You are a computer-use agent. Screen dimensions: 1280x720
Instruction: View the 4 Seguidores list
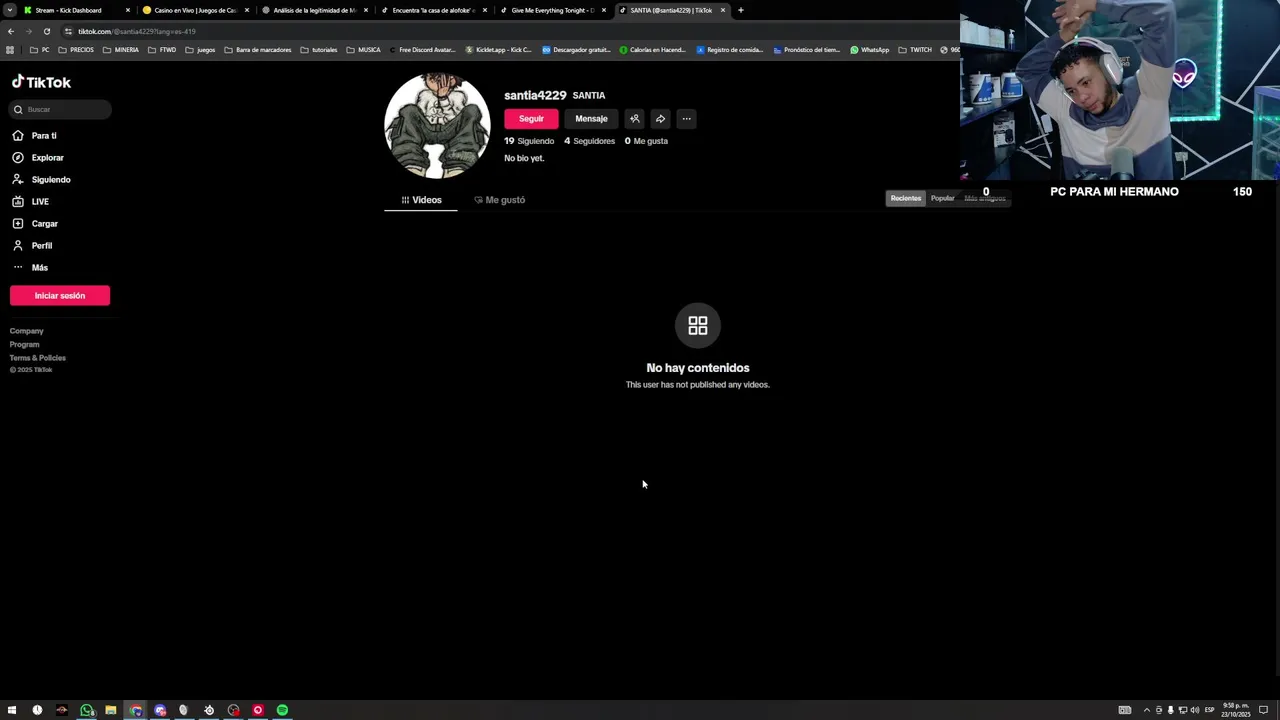tap(589, 141)
